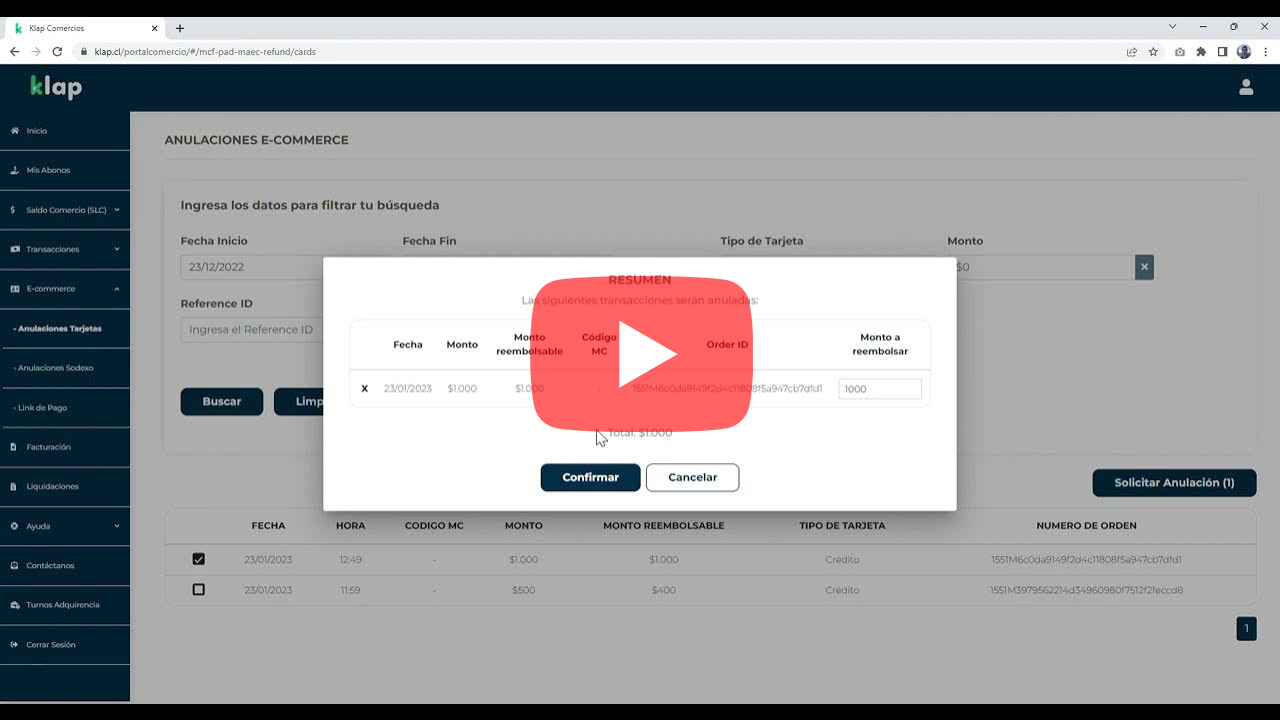Edit the Monto a reembolsar field
Viewport: 1280px width, 720px height.
pos(879,389)
